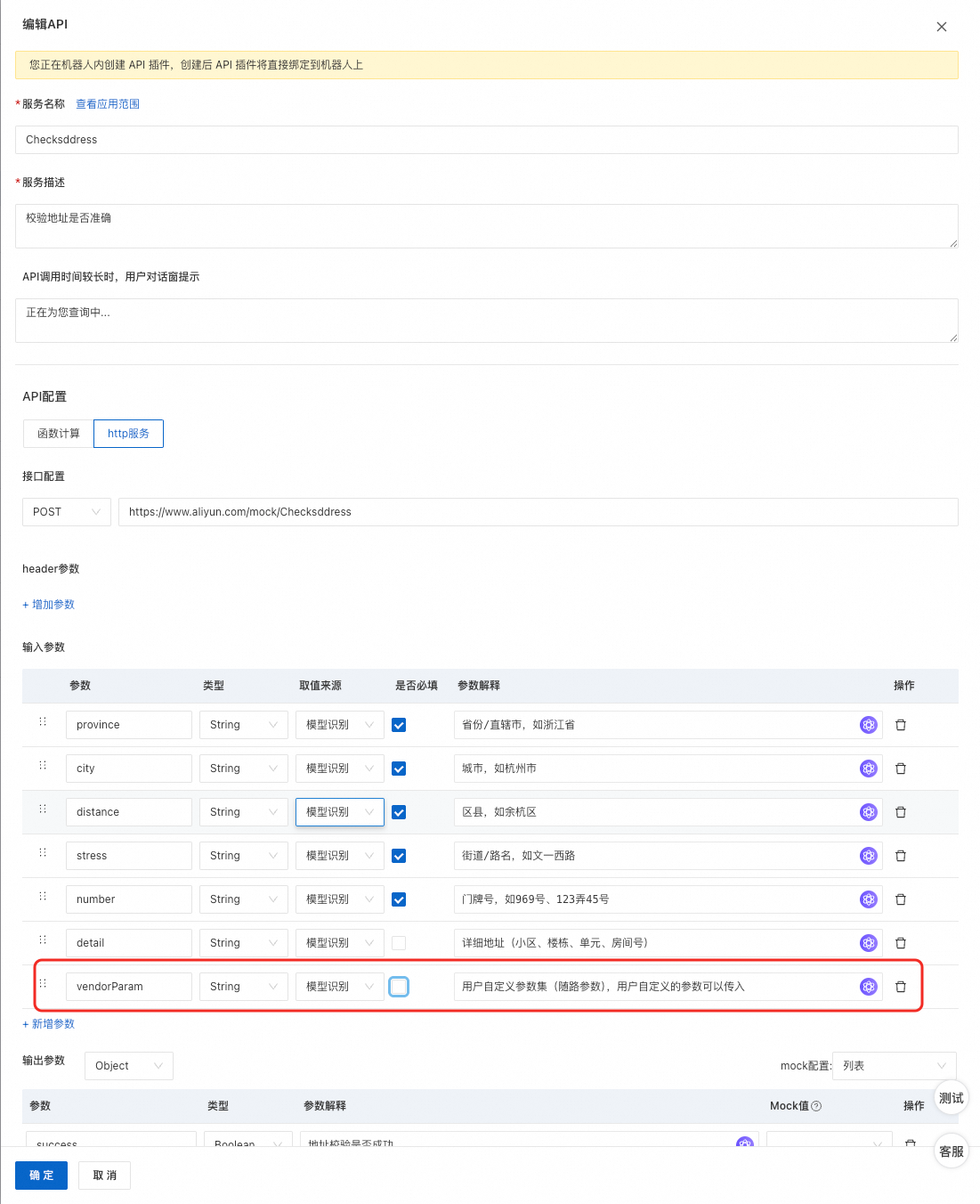Open the Object output type dropdown
This screenshot has width=980, height=1204.
129,1066
